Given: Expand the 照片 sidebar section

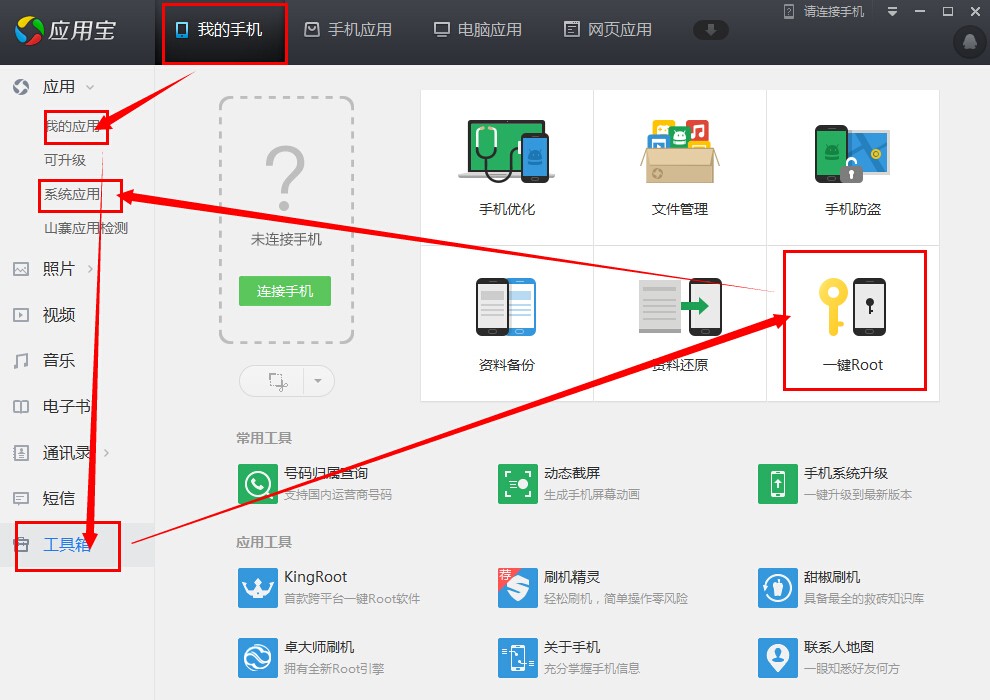Looking at the screenshot, I should pyautogui.click(x=90, y=269).
